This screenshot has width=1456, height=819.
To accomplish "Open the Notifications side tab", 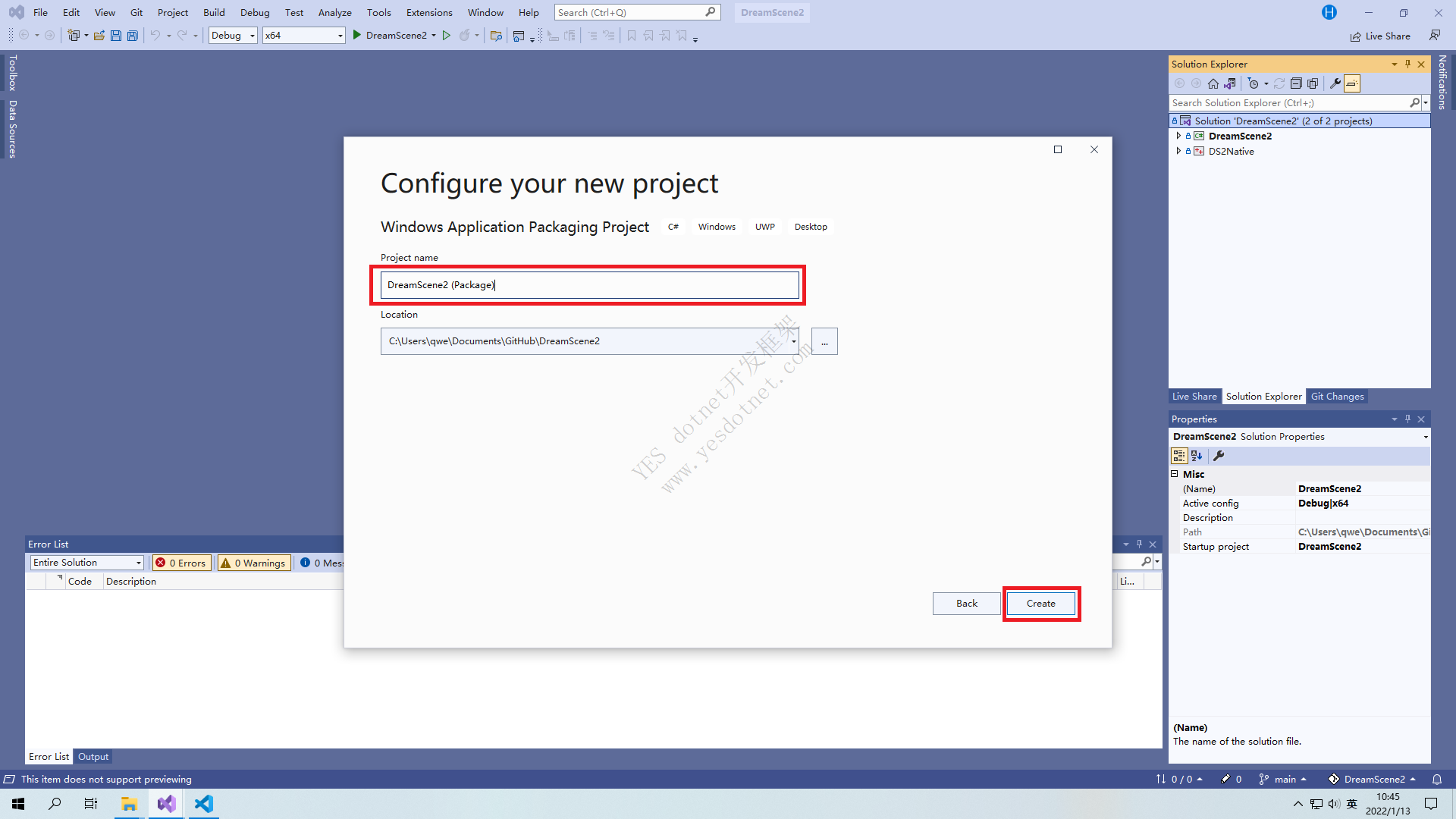I will click(1442, 82).
